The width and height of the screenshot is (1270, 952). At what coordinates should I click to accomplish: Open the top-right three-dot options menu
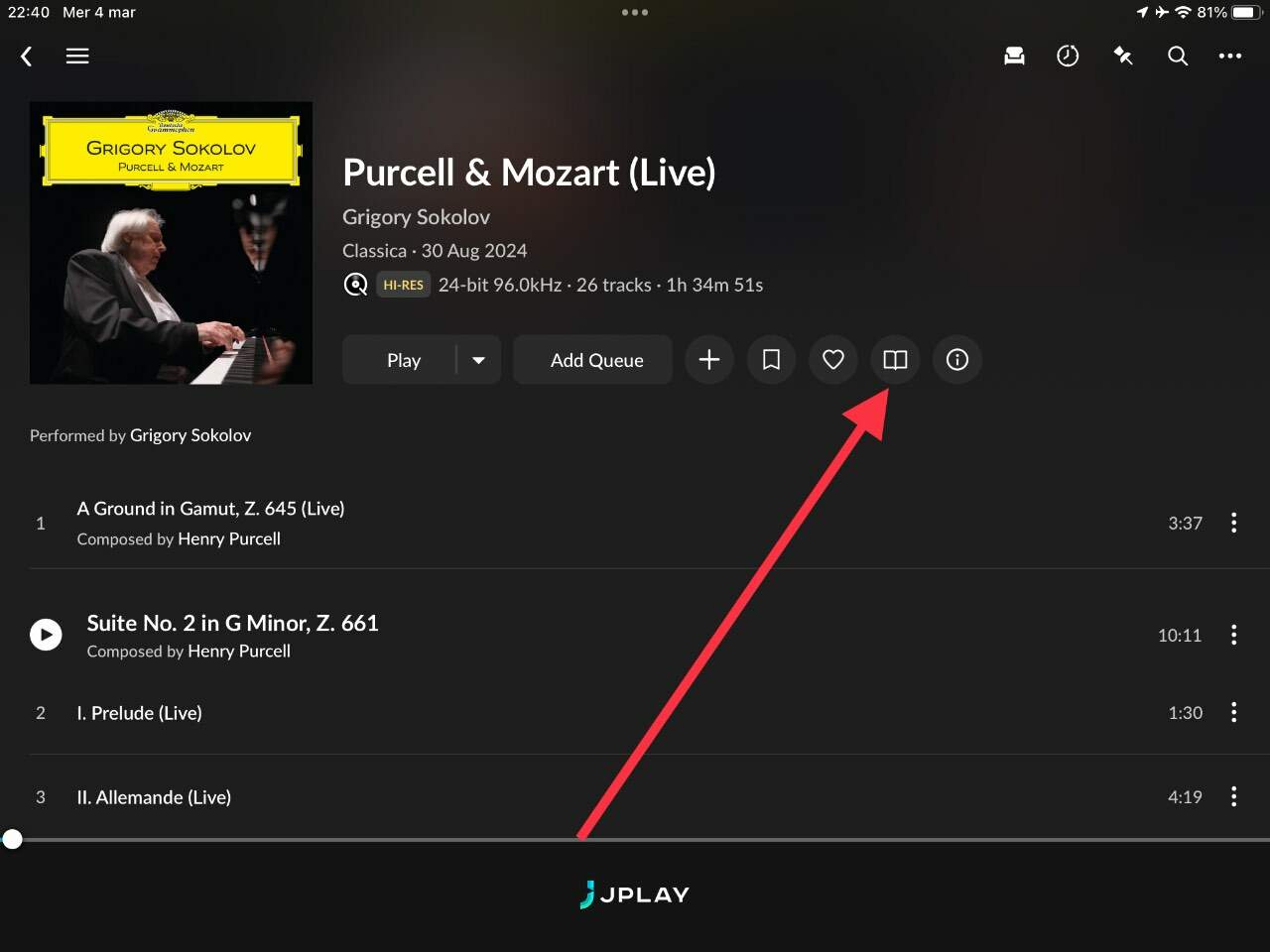(1230, 57)
